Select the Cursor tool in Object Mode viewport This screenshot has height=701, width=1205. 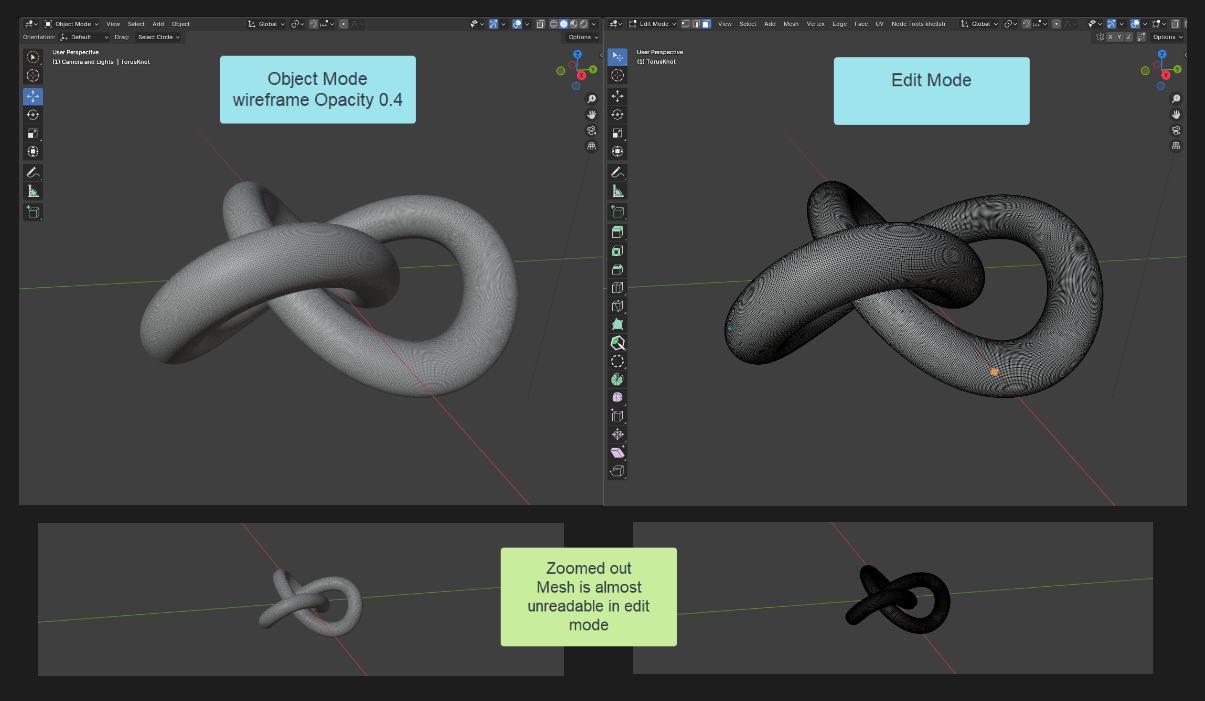(33, 75)
